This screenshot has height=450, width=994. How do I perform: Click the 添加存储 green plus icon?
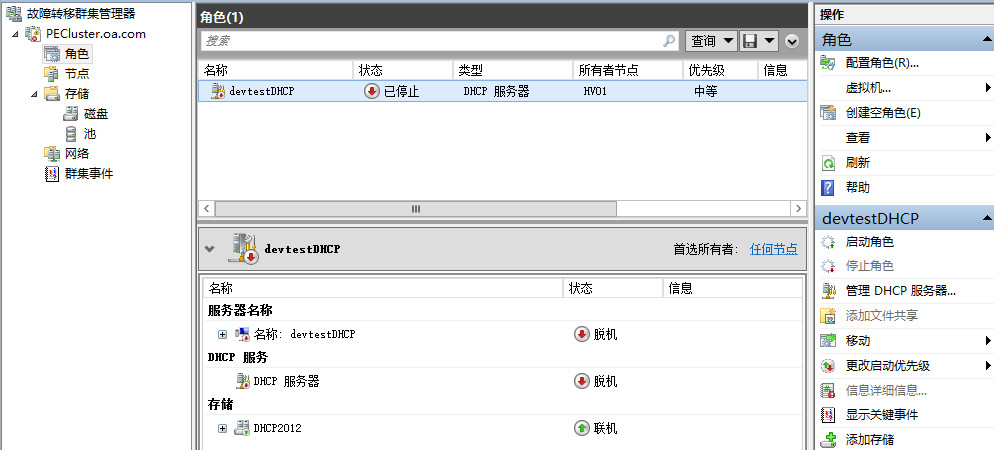[828, 439]
